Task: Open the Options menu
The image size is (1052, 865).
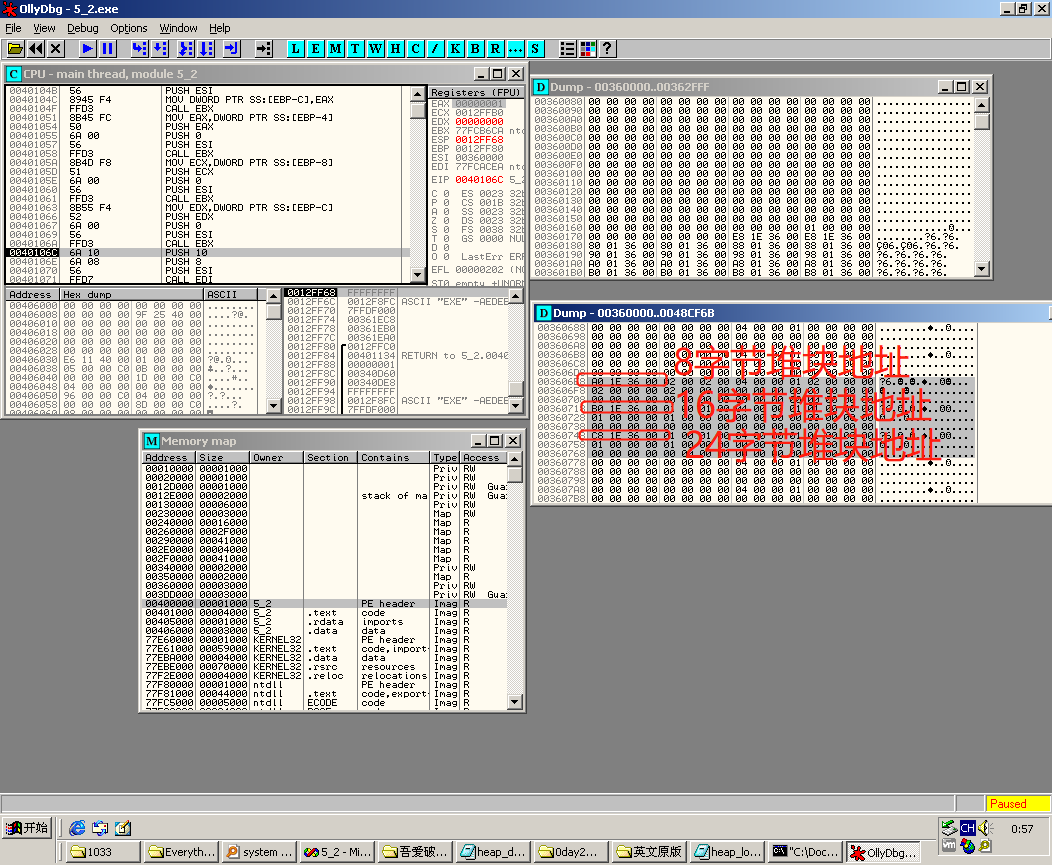Action: pyautogui.click(x=129, y=28)
